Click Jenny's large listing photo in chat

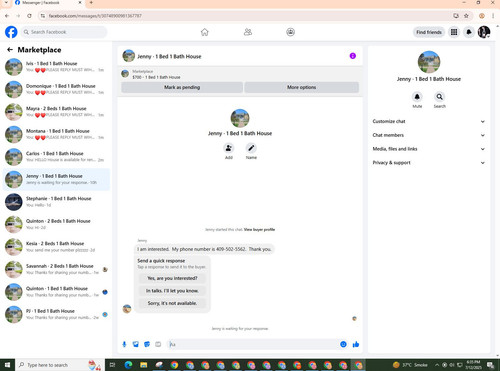[x=240, y=118]
